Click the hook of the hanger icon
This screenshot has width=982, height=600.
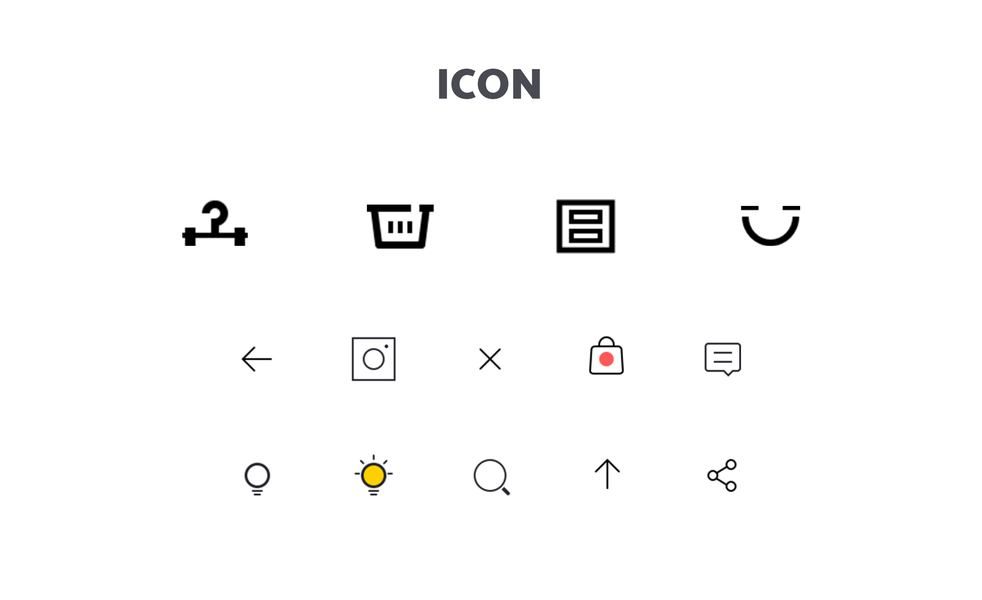point(215,213)
